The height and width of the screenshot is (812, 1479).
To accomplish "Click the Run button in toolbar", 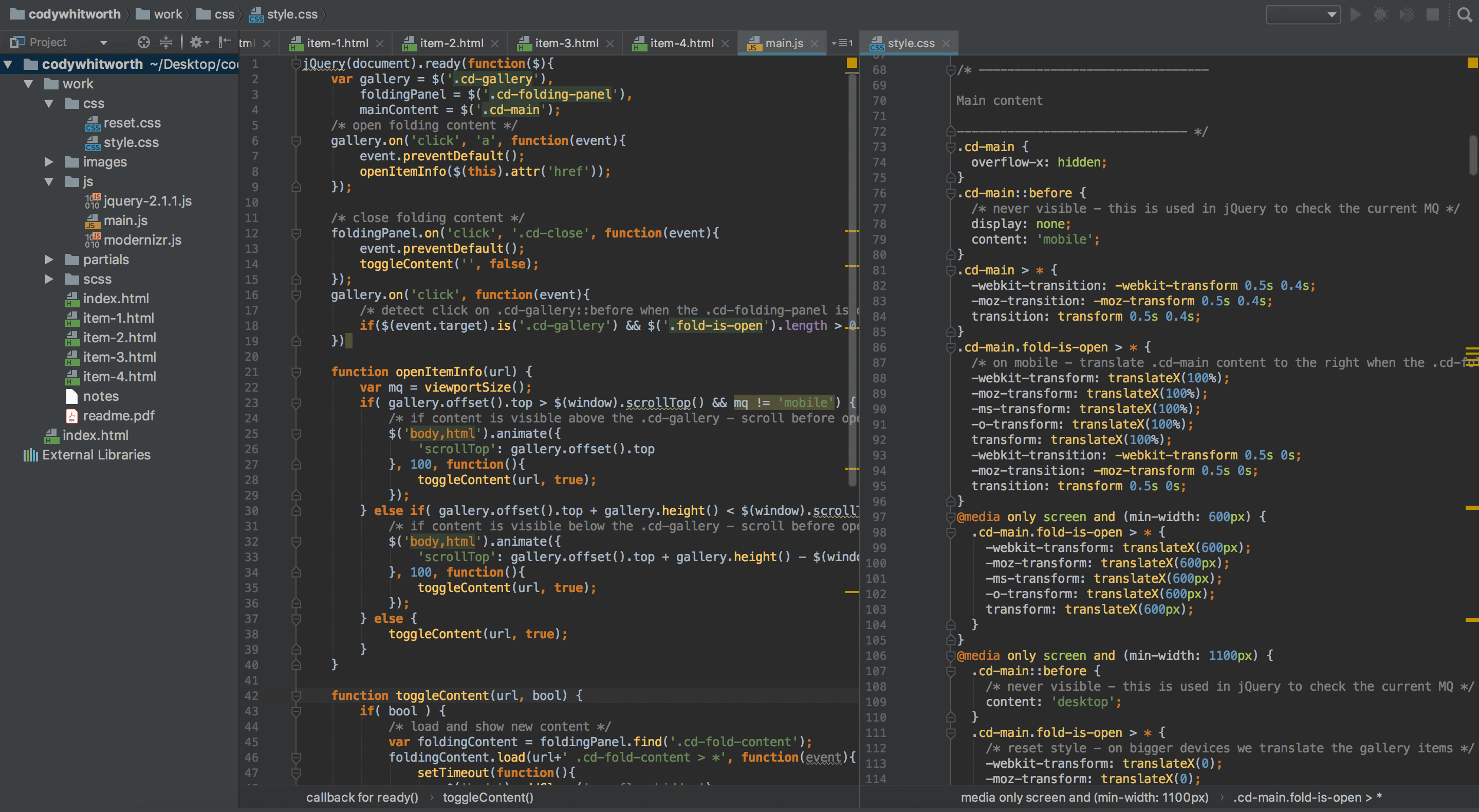I will (1355, 14).
